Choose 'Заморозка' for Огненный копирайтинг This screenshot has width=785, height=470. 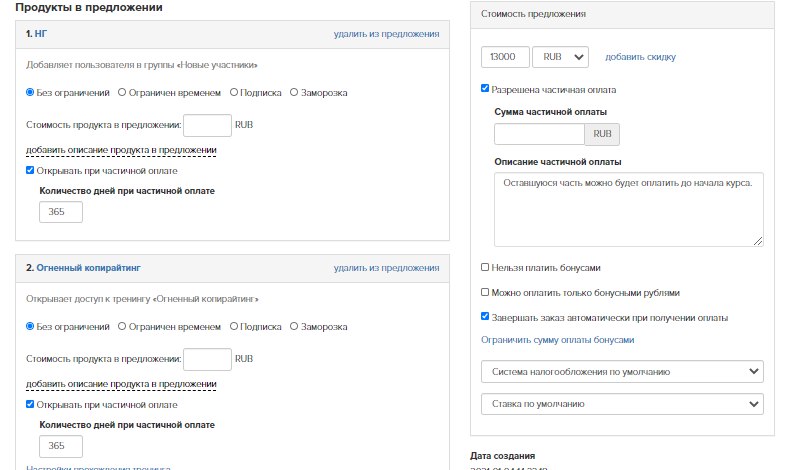pos(294,326)
